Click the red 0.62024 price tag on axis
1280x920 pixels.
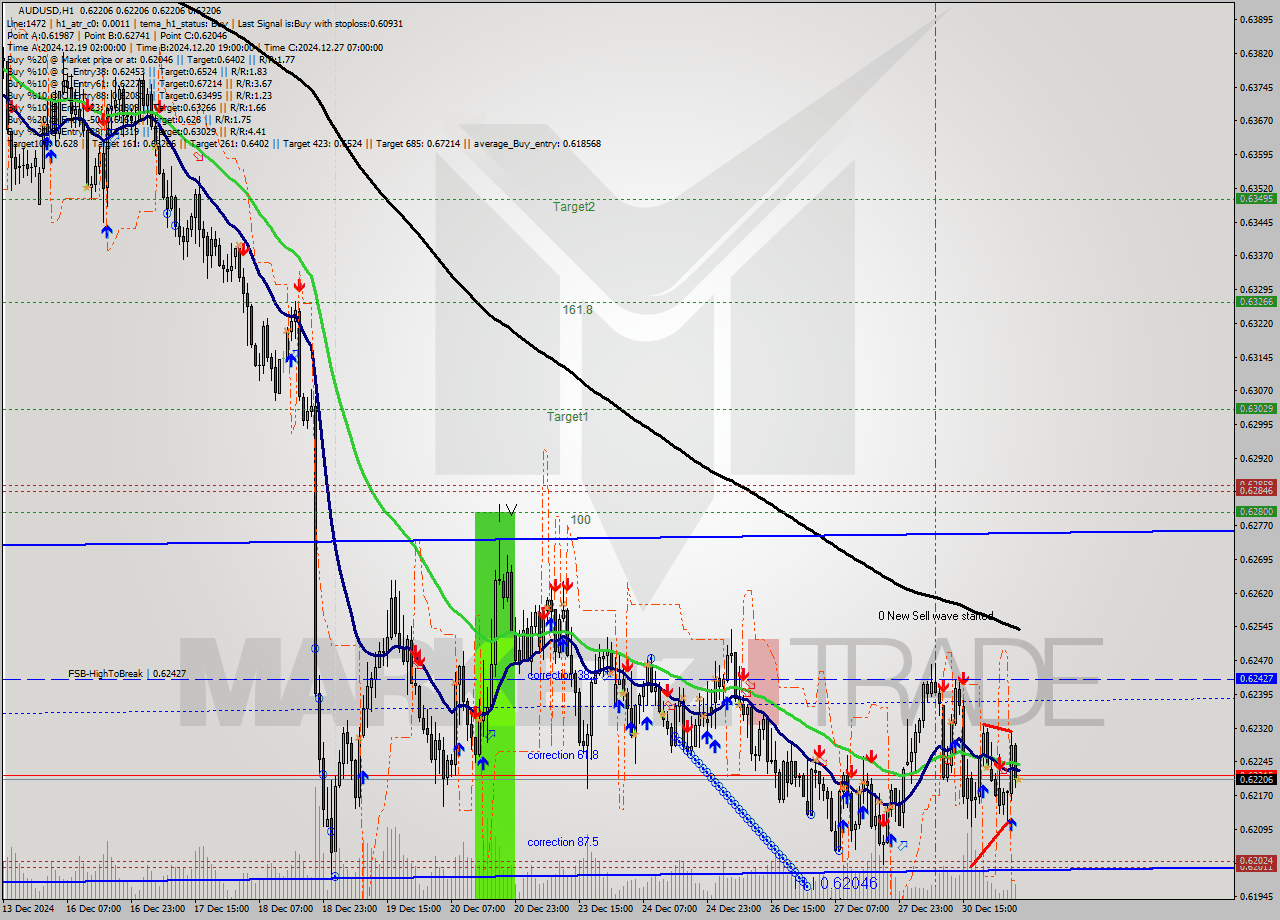coord(1256,860)
